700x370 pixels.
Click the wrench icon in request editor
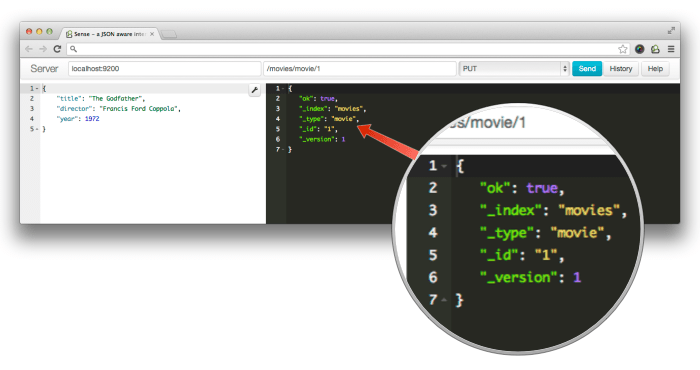(x=254, y=90)
